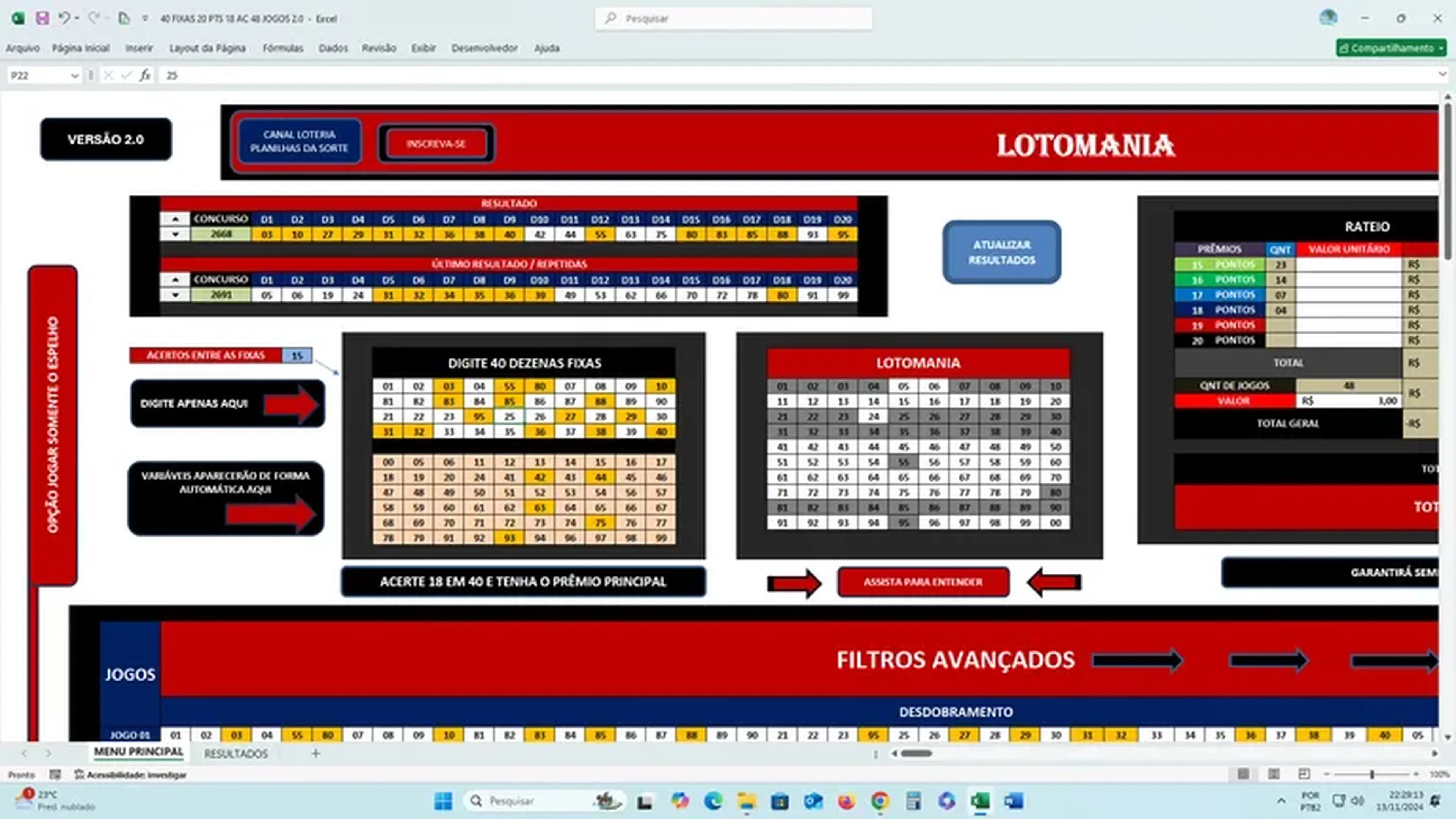The width and height of the screenshot is (1456, 819).
Task: Zoom out with the minus icon
Action: pos(1327,774)
